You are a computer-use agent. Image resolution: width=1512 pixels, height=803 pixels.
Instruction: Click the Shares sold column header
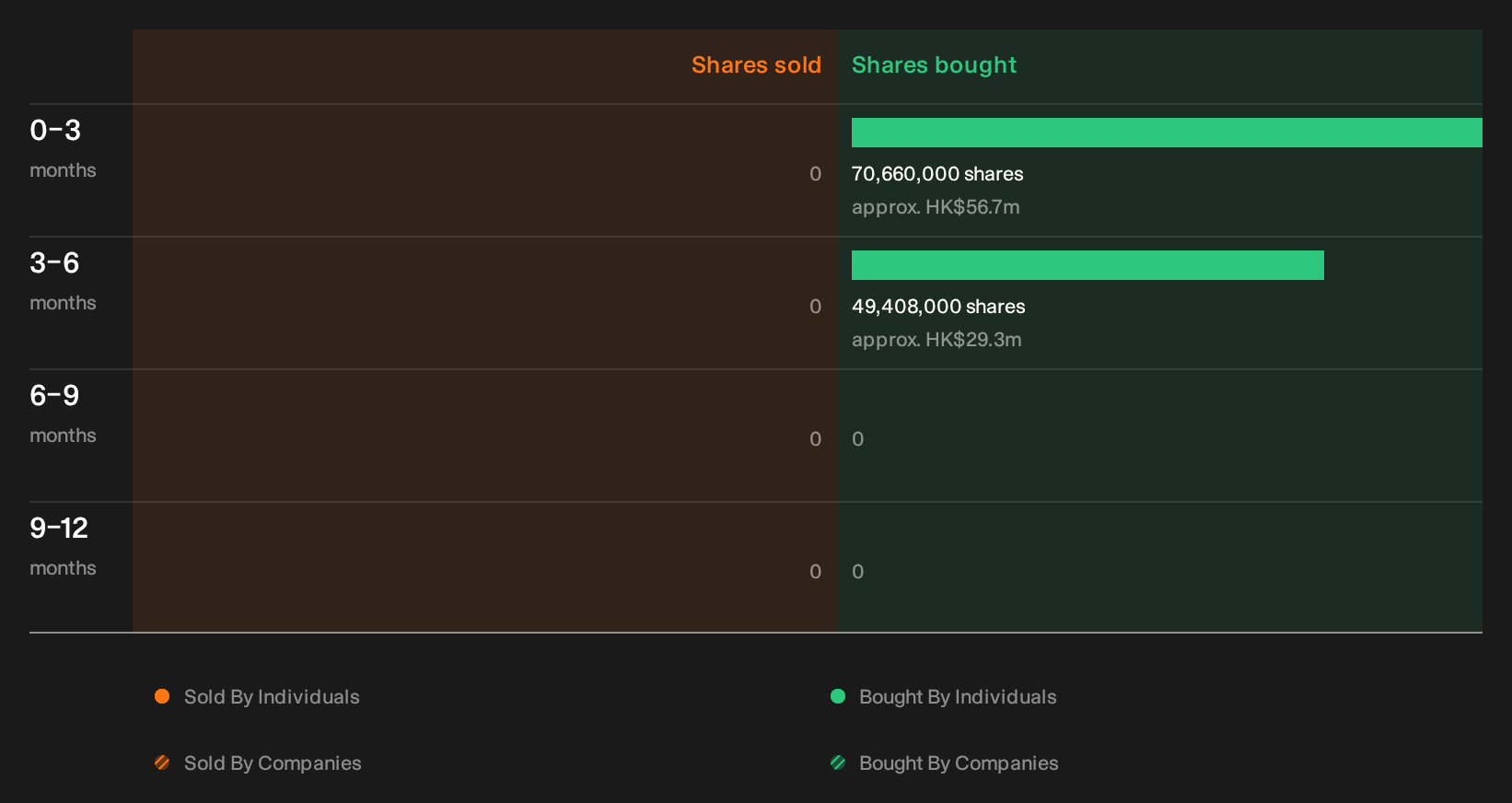tap(756, 65)
